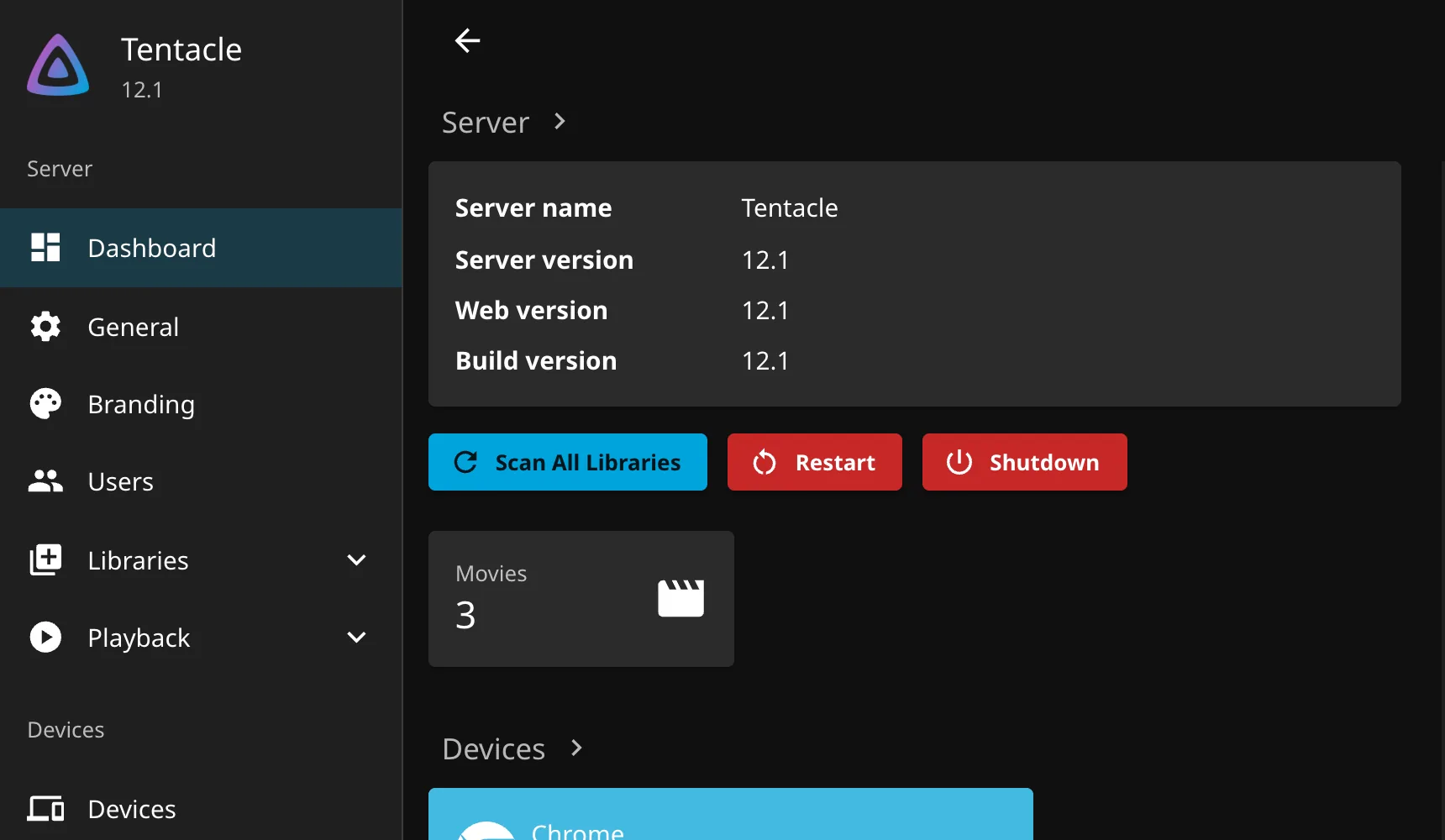Image resolution: width=1445 pixels, height=840 pixels.
Task: Open the Dashboard menu item
Action: [202, 248]
